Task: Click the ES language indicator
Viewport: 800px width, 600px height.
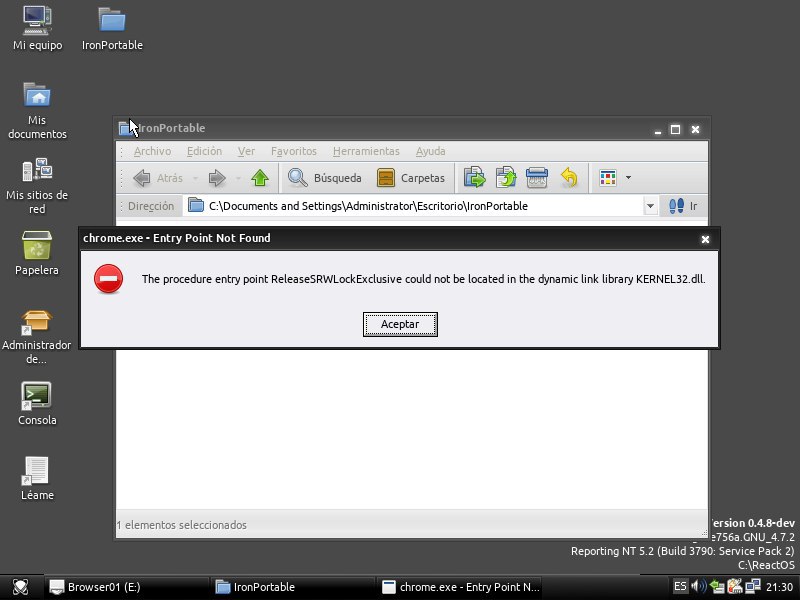Action: 680,586
